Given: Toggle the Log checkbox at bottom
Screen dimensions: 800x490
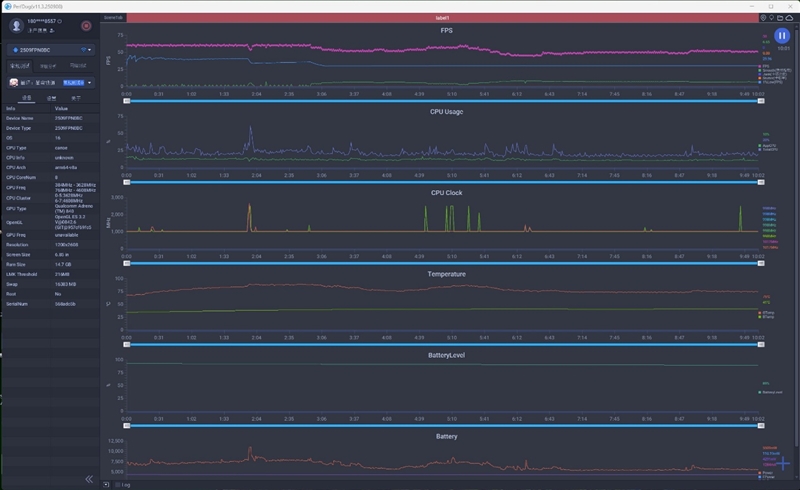Looking at the screenshot, I should [x=119, y=485].
